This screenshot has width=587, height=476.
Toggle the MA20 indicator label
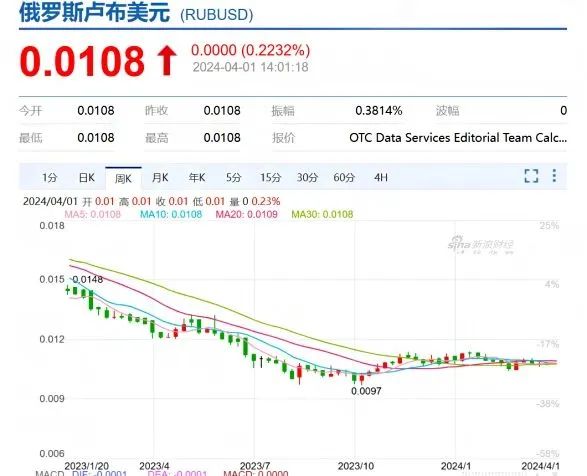click(246, 215)
